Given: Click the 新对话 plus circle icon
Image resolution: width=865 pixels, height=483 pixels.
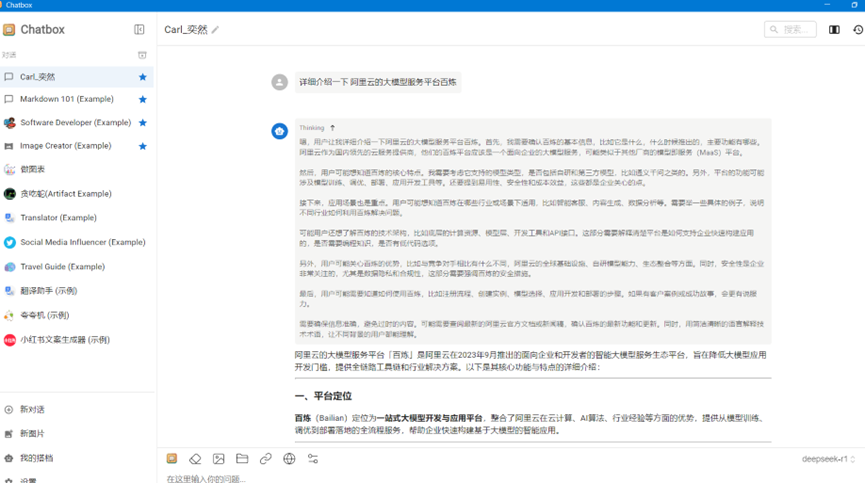Looking at the screenshot, I should click(9, 410).
